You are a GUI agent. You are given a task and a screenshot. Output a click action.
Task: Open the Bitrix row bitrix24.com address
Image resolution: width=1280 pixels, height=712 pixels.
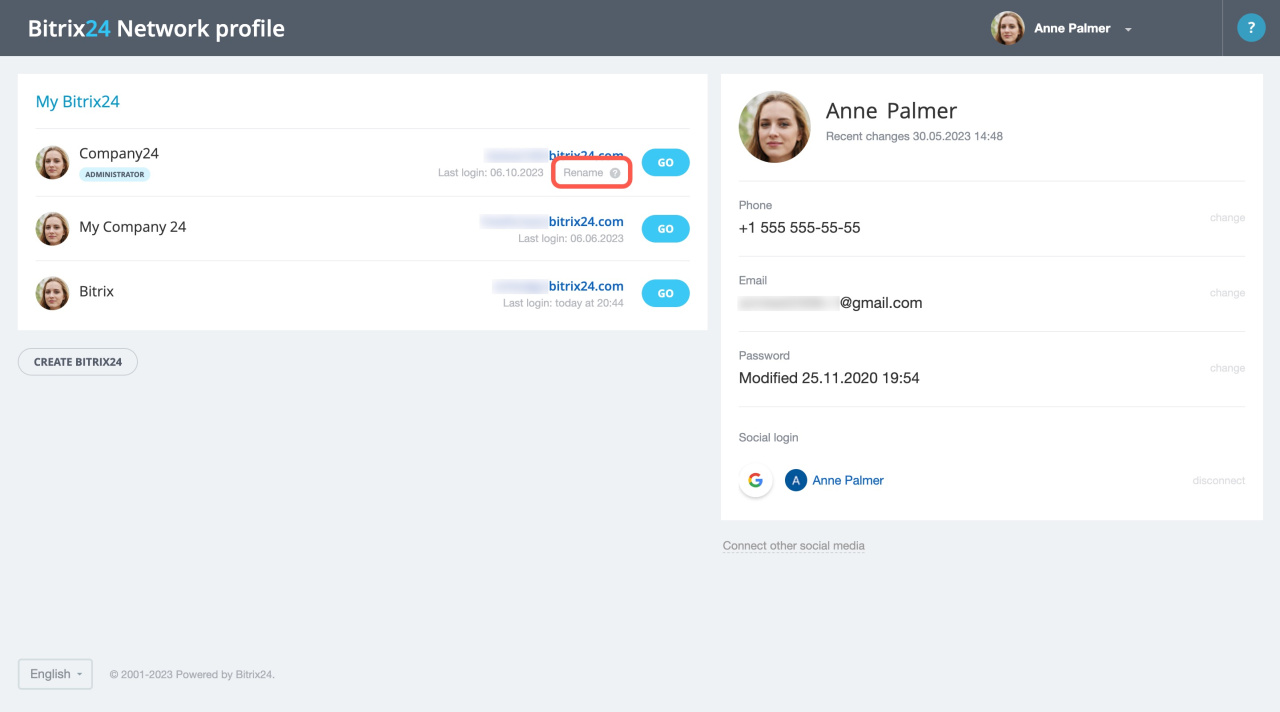[x=558, y=287]
